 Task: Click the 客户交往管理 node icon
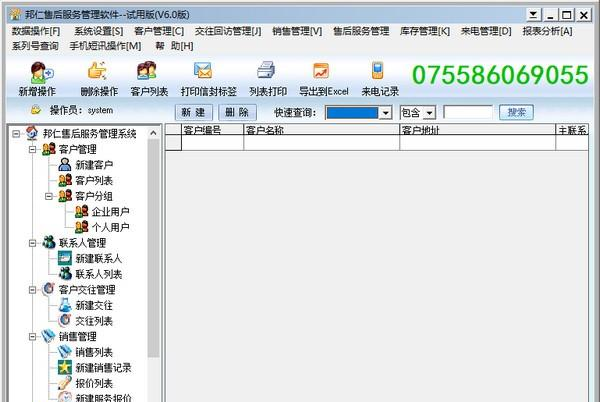49,289
